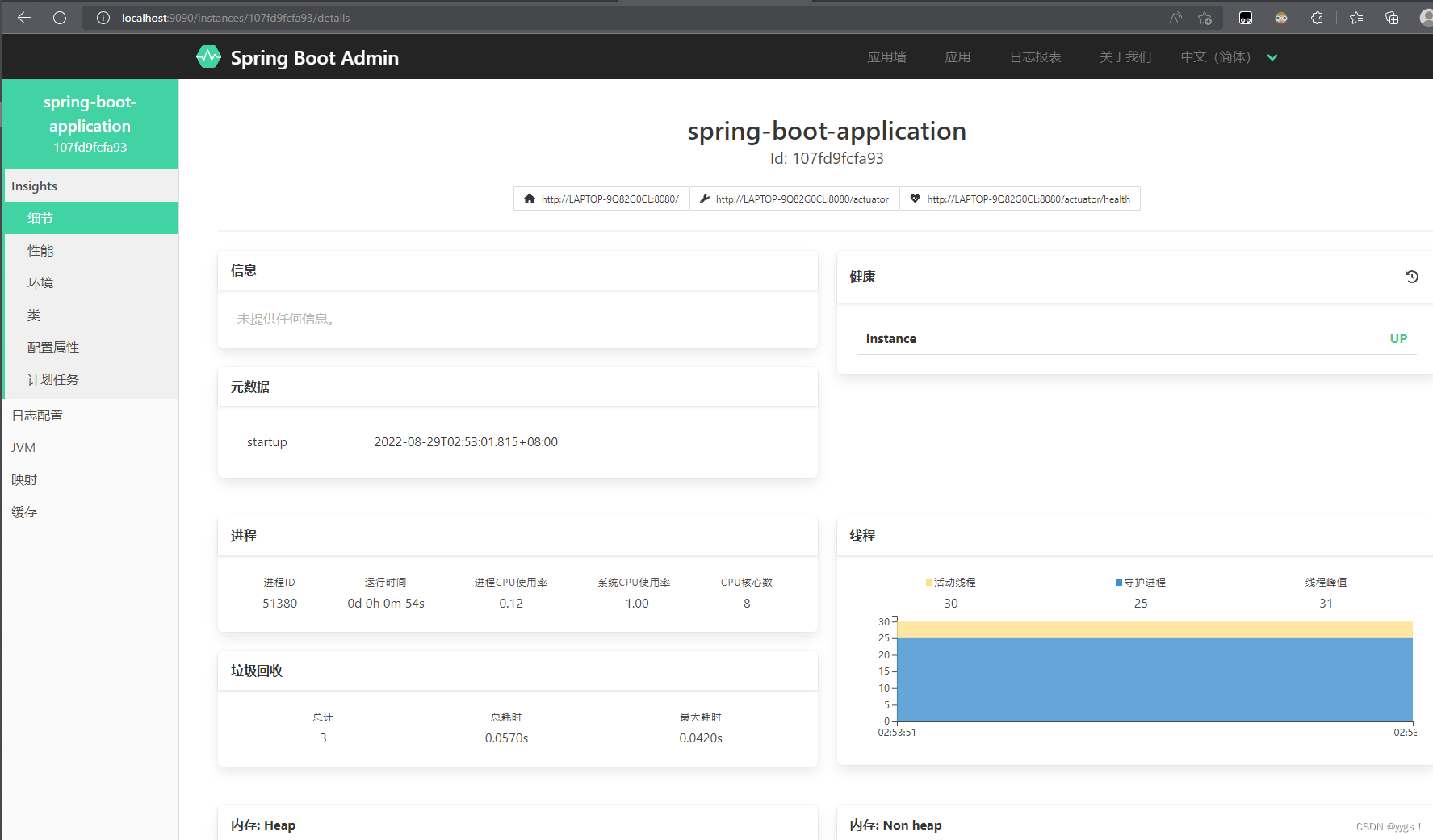Click the uptime value 0d 0h 0m 54s
The image size is (1433, 840).
click(x=386, y=604)
